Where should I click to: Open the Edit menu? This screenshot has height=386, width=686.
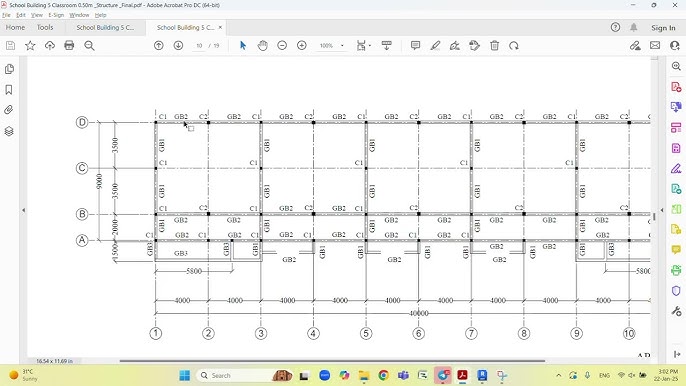pyautogui.click(x=21, y=15)
